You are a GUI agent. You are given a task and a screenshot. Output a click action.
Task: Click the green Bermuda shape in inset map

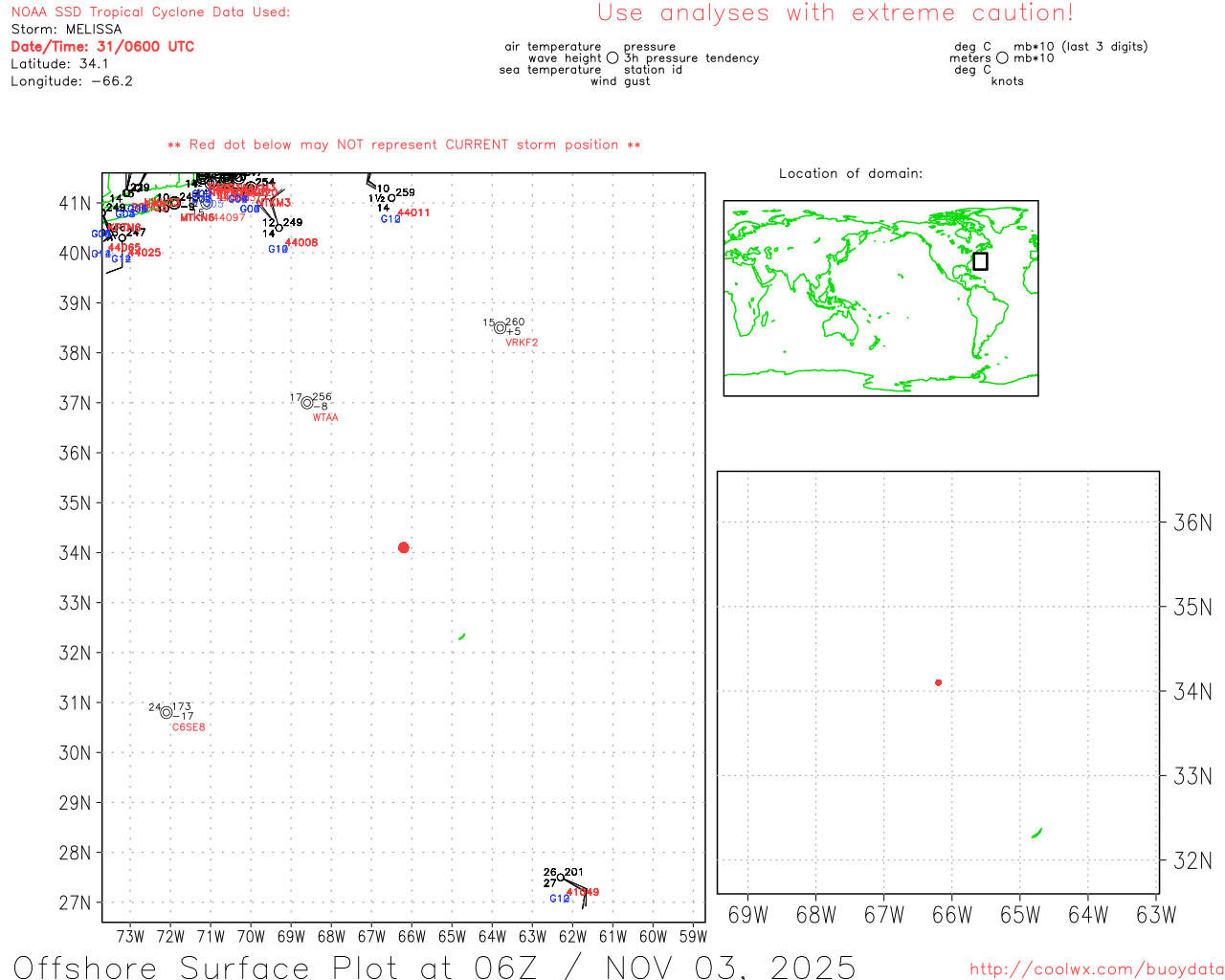click(x=1036, y=834)
